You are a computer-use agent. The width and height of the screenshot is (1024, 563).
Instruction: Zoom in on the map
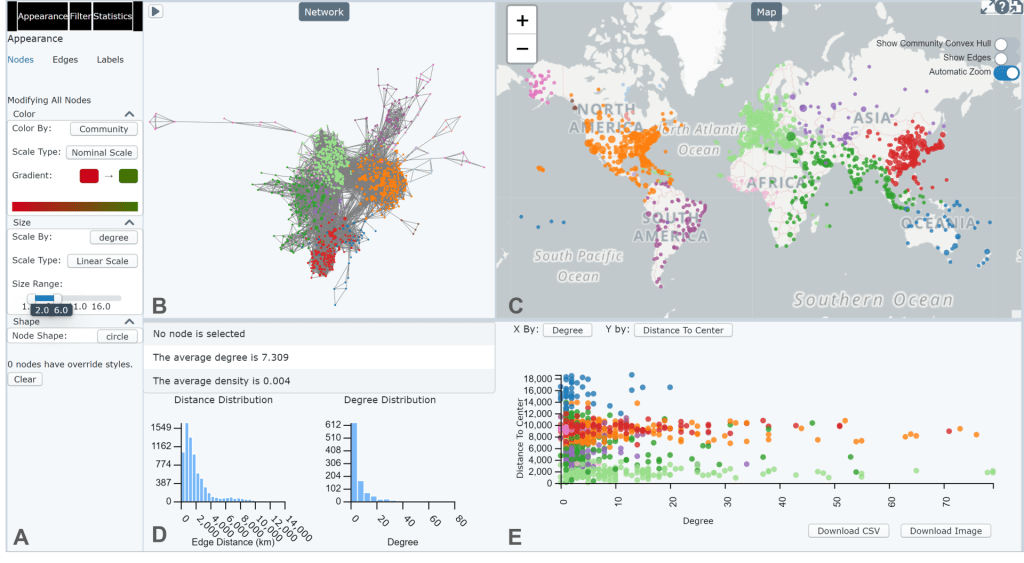tap(522, 20)
